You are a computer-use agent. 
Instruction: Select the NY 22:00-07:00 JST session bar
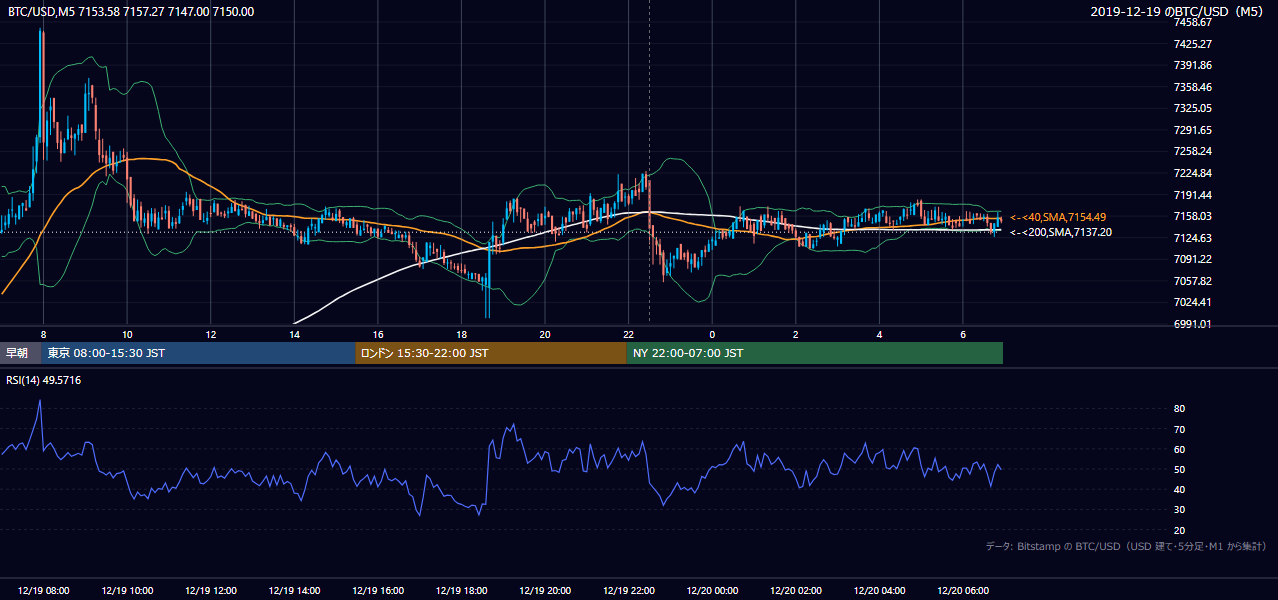(x=815, y=353)
